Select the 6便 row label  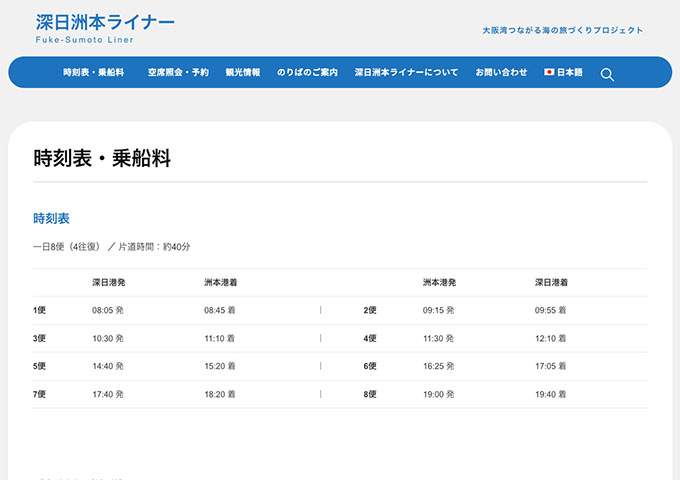click(370, 366)
